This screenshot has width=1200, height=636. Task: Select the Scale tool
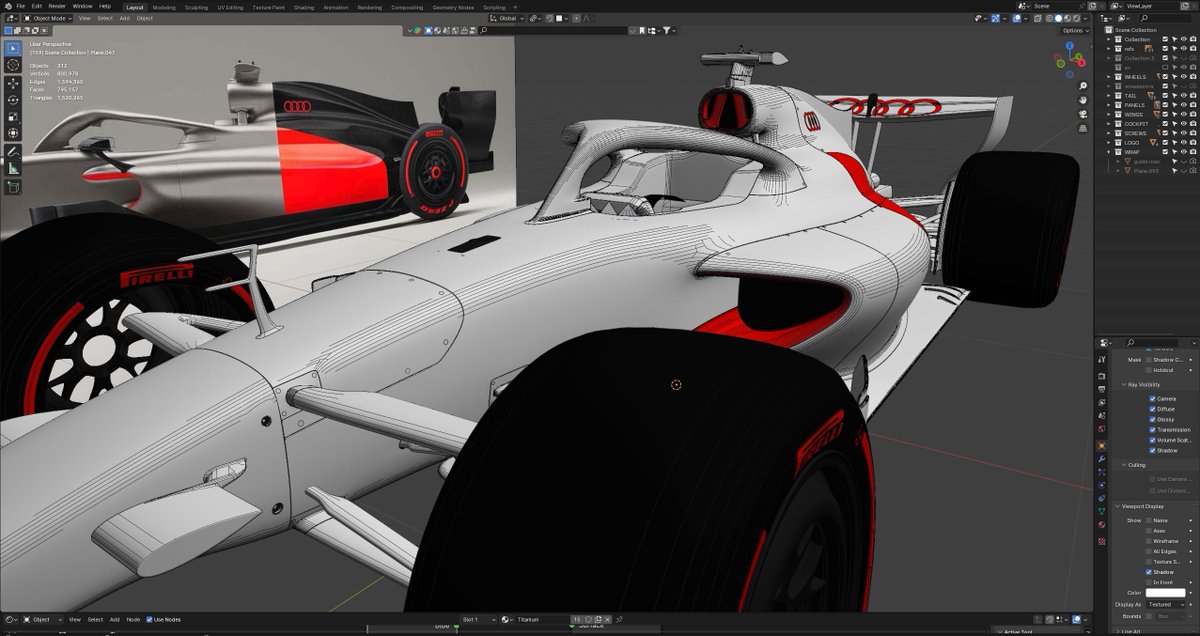13,116
